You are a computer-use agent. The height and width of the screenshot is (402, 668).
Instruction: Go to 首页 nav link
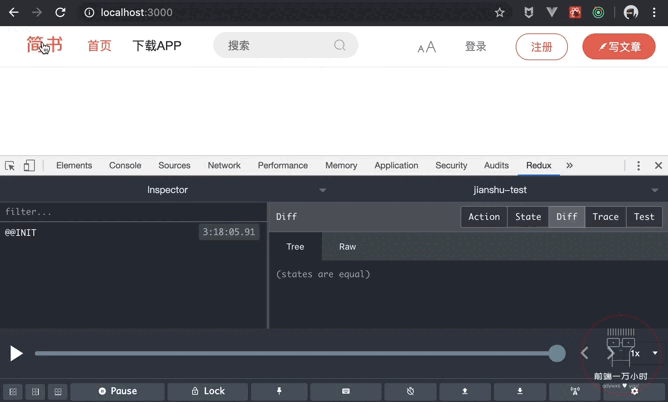(99, 46)
